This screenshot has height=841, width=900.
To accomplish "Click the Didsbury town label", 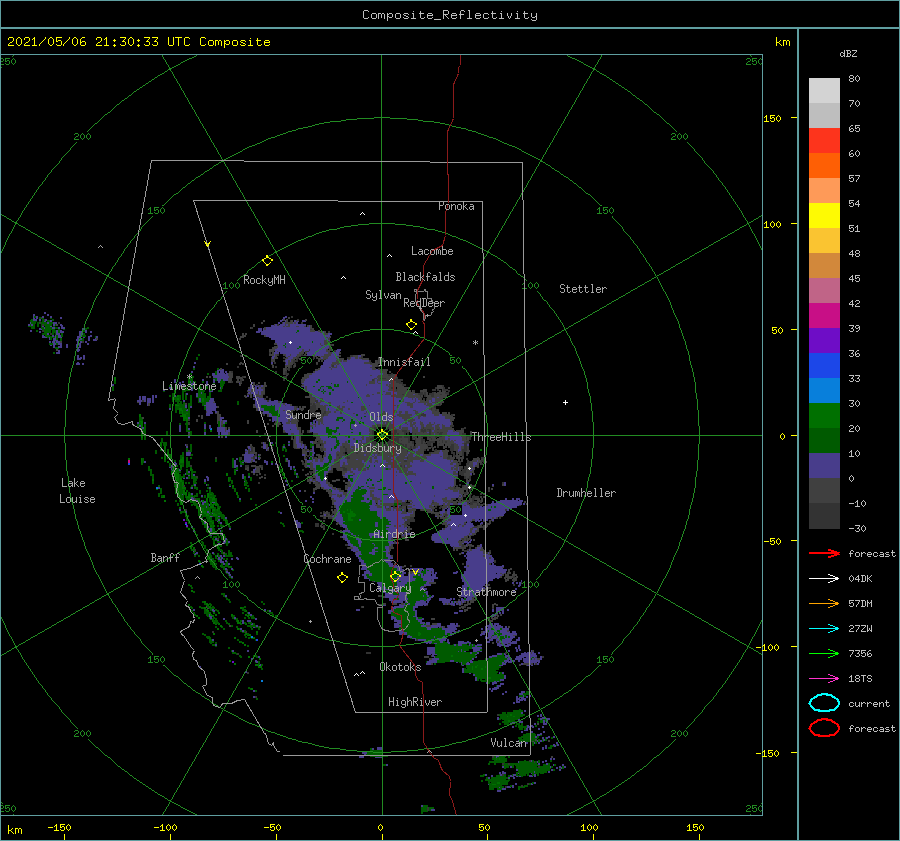I will click(377, 448).
